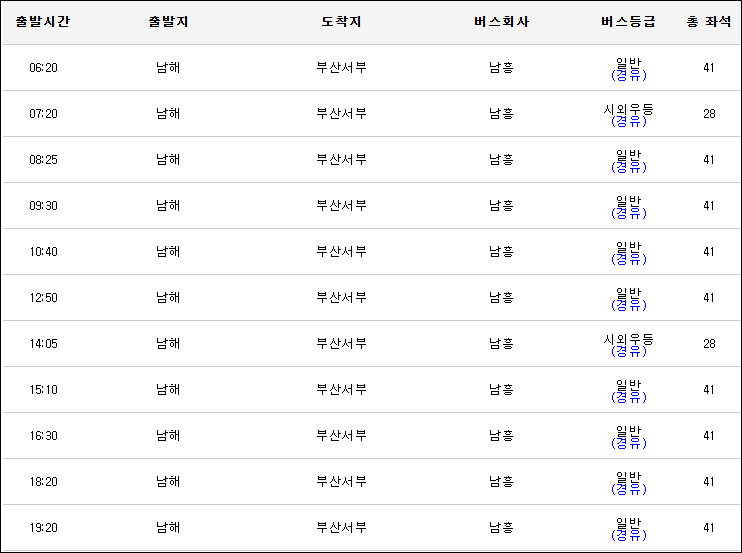742x553 pixels.
Task: Open the (경유) link in the 10:40 row
Action: [x=628, y=259]
